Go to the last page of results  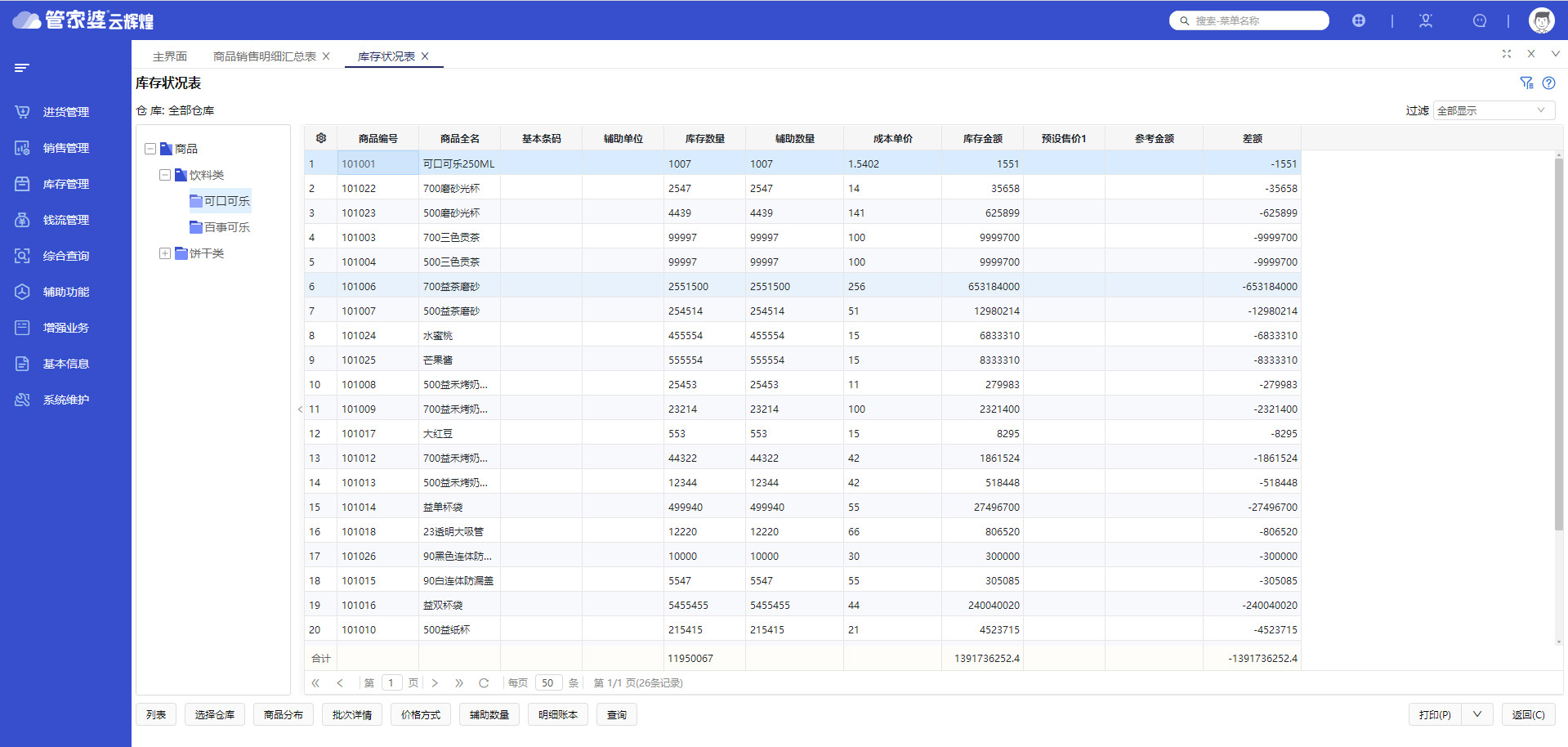(459, 683)
